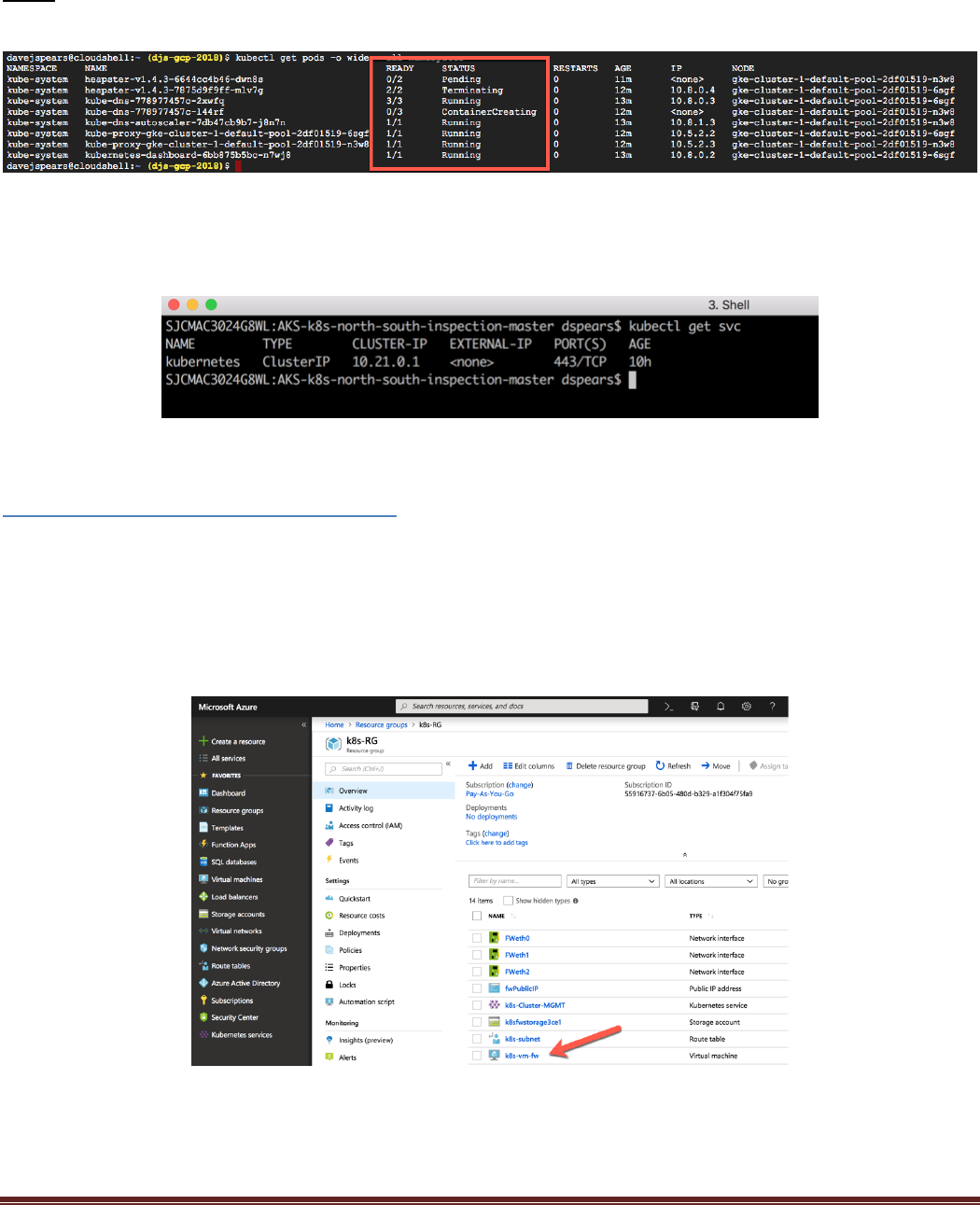Open the Azure Cloud Shell icon

[668, 707]
